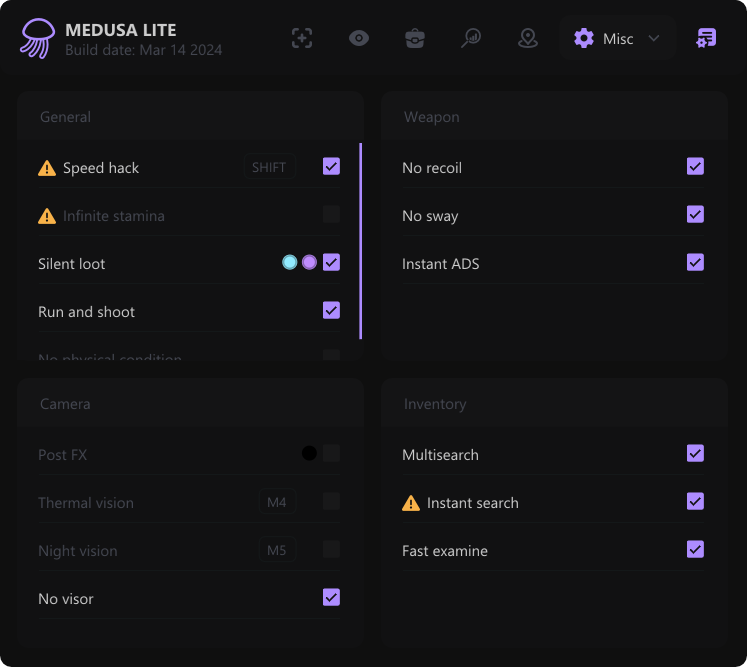
Task: Click the Instant search warning icon
Action: point(411,503)
